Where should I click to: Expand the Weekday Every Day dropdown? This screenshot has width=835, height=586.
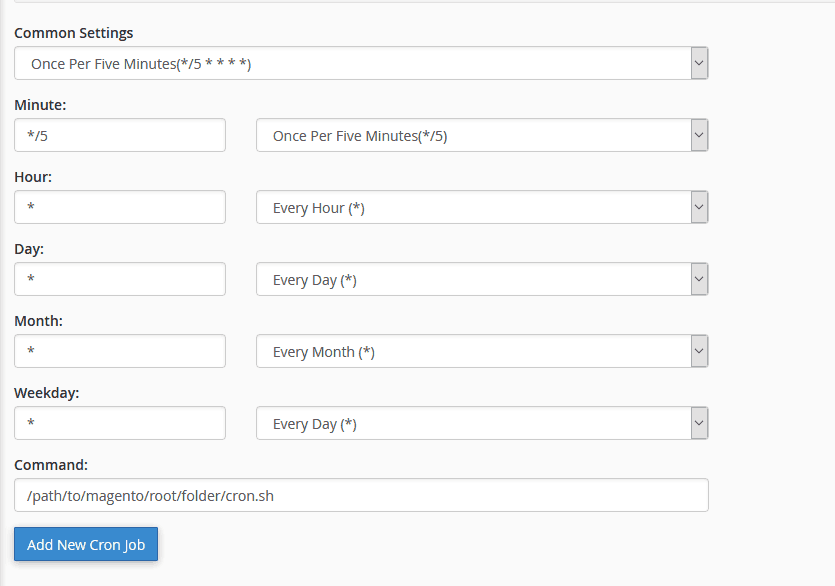(480, 423)
